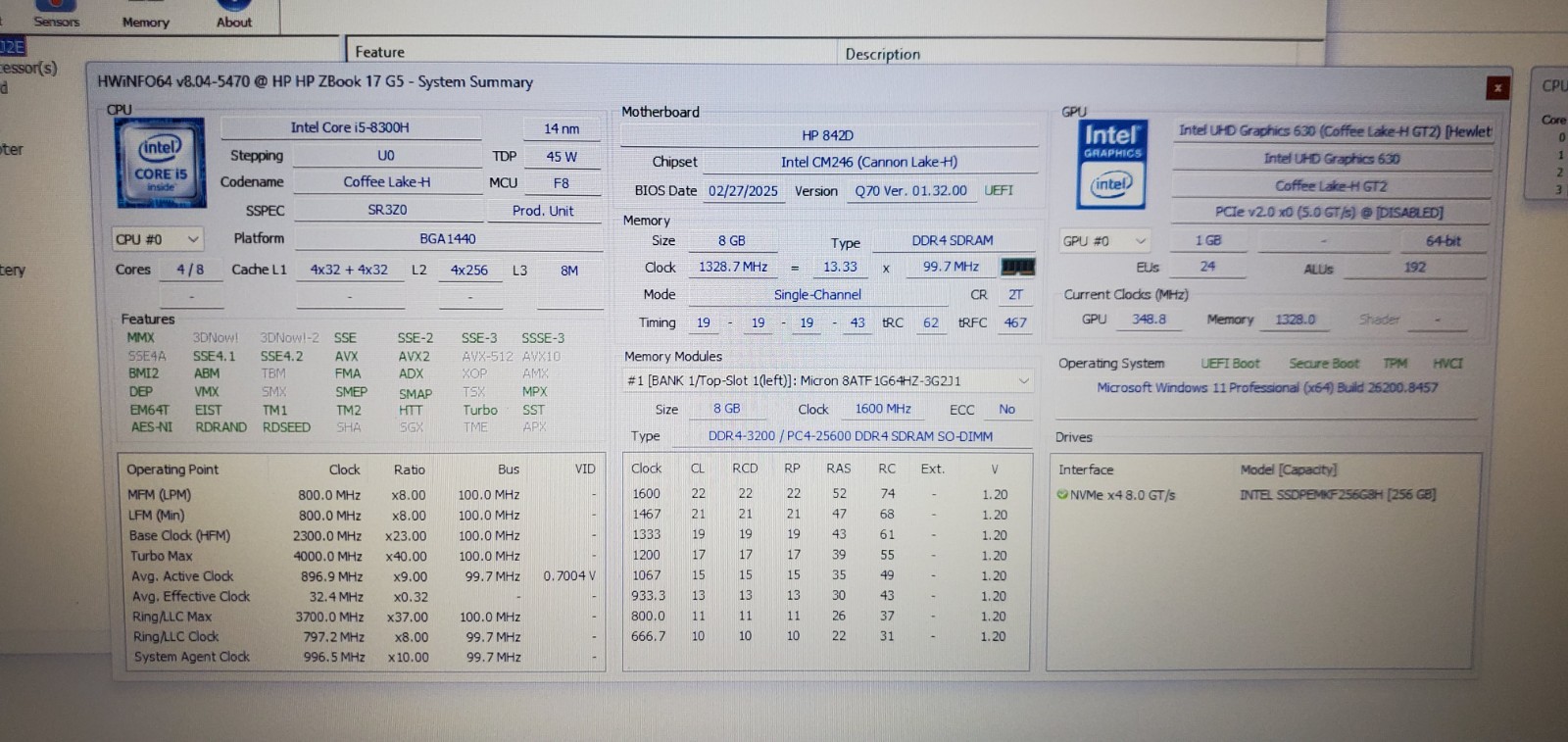
Task: Click the SSPEC value SR3Z0
Action: [x=388, y=210]
